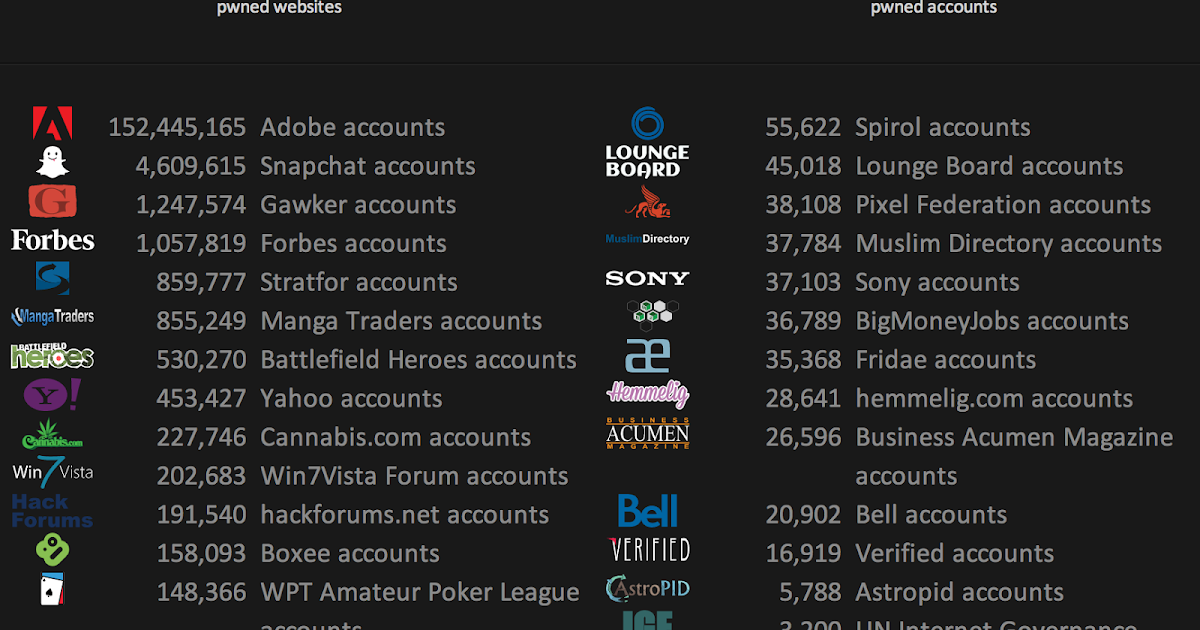Viewport: 1200px width, 630px height.
Task: Click the Boxee green logo
Action: pos(52,550)
